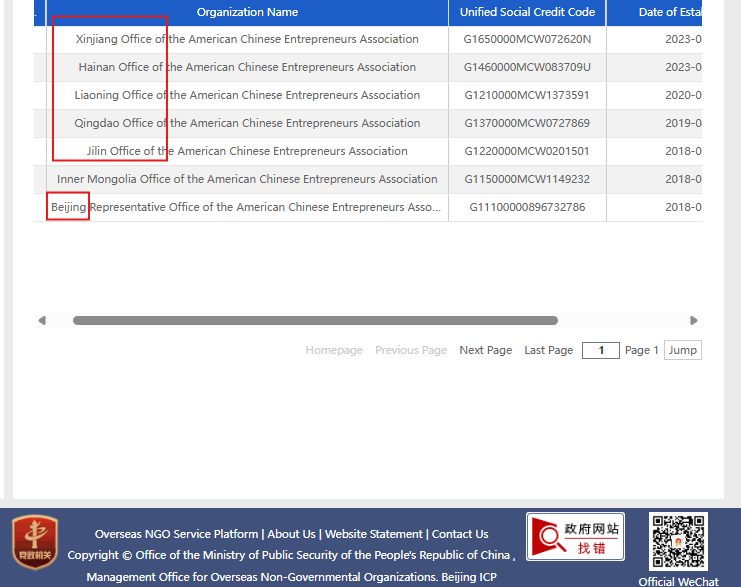Click the page number input field
Image resolution: width=741 pixels, height=587 pixels.
(x=601, y=350)
